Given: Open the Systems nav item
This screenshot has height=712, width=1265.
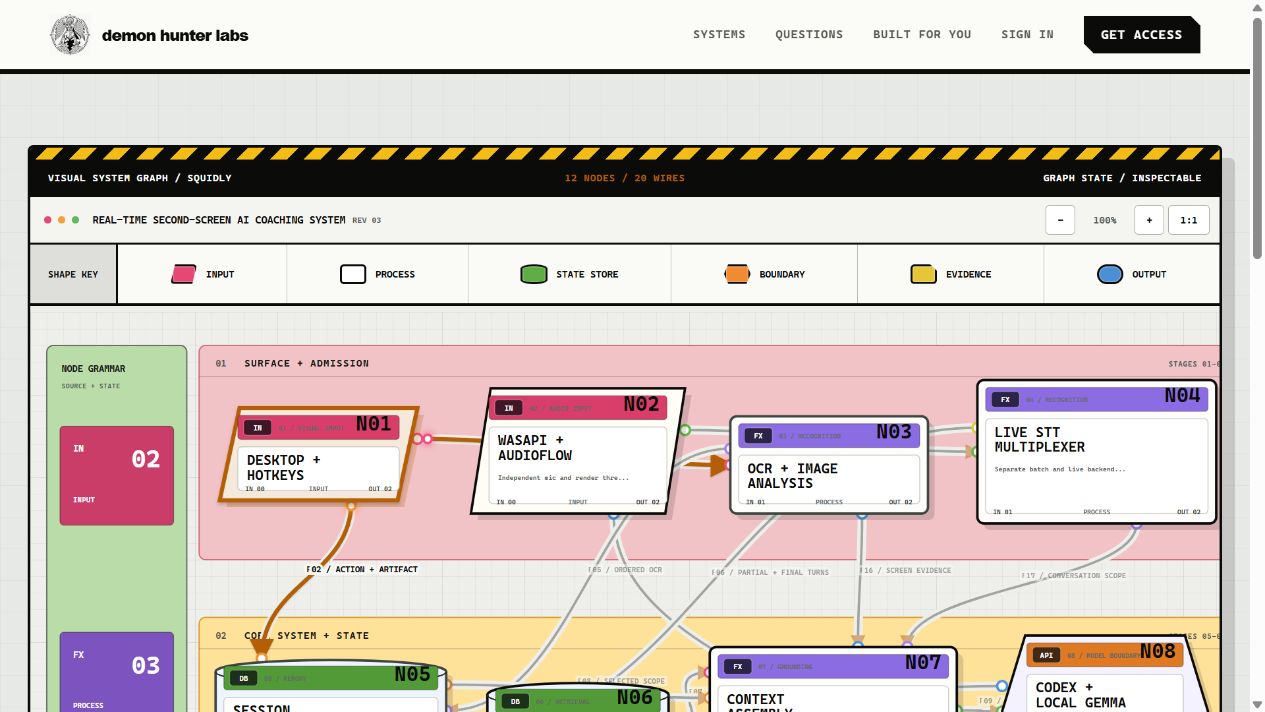Looking at the screenshot, I should pyautogui.click(x=719, y=34).
